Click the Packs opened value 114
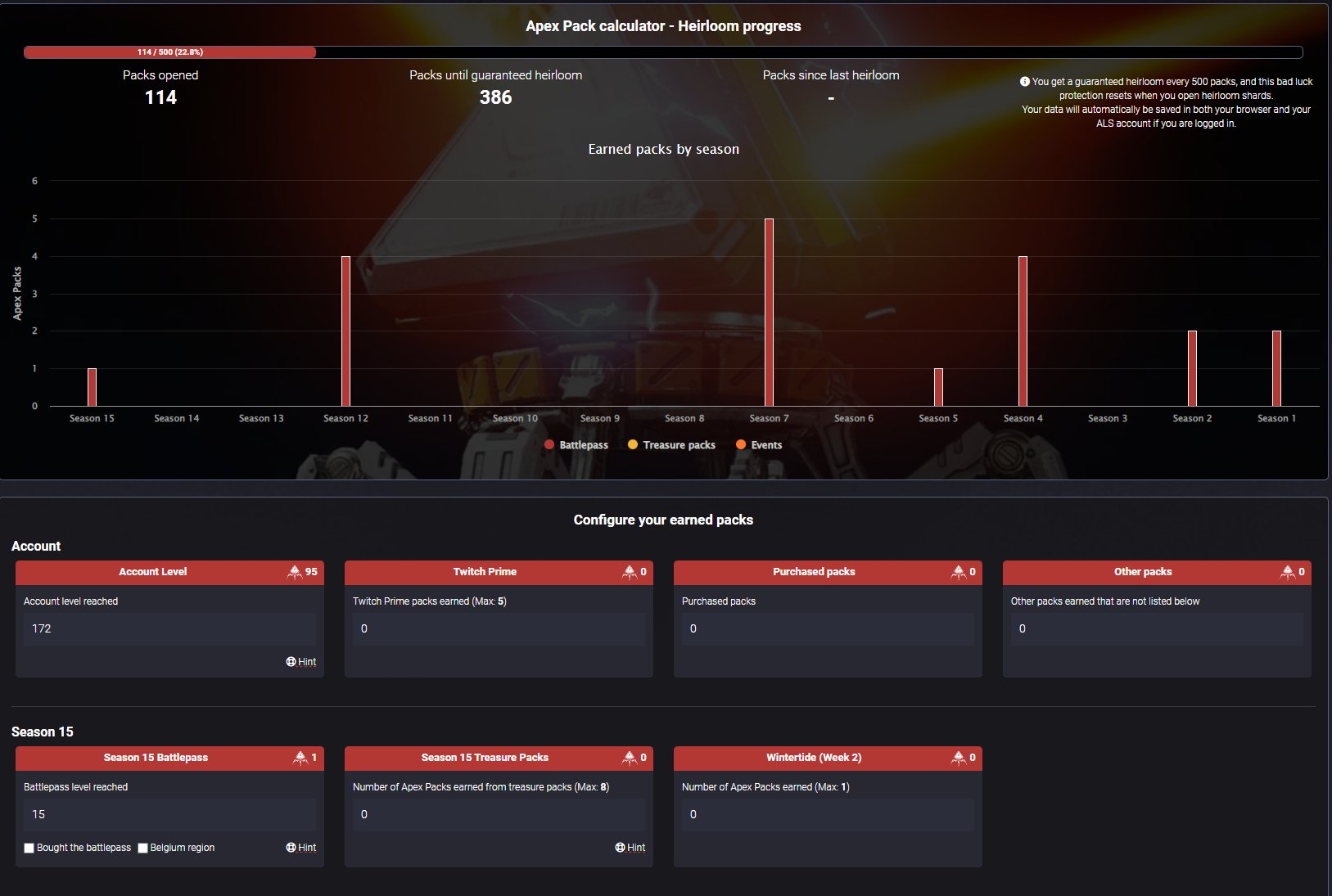Viewport: 1332px width, 896px height. coord(160,97)
